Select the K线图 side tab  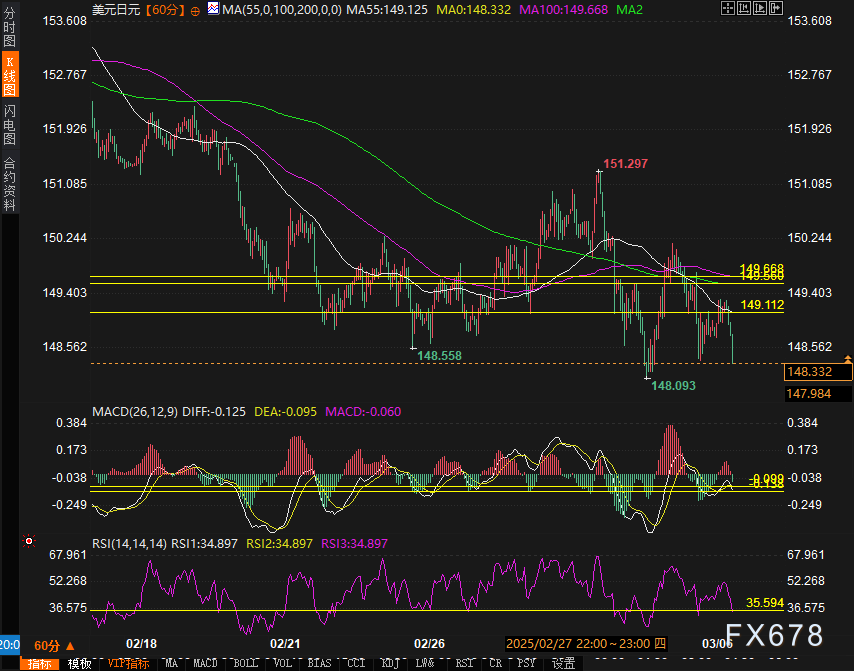(10, 76)
